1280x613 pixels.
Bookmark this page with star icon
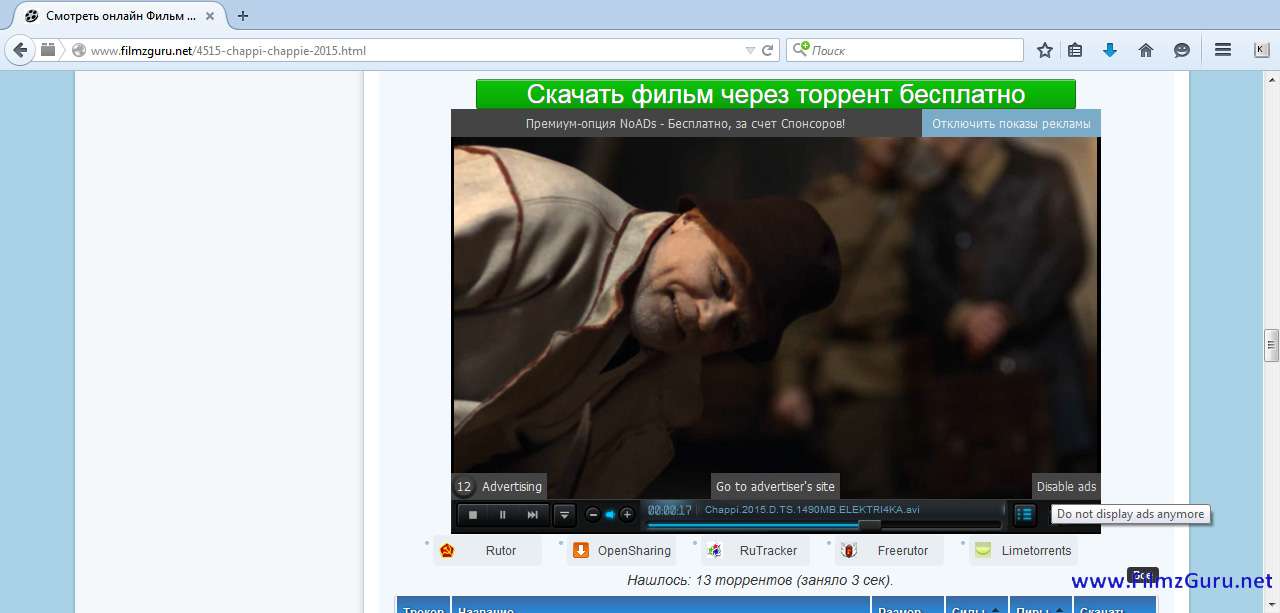1045,50
